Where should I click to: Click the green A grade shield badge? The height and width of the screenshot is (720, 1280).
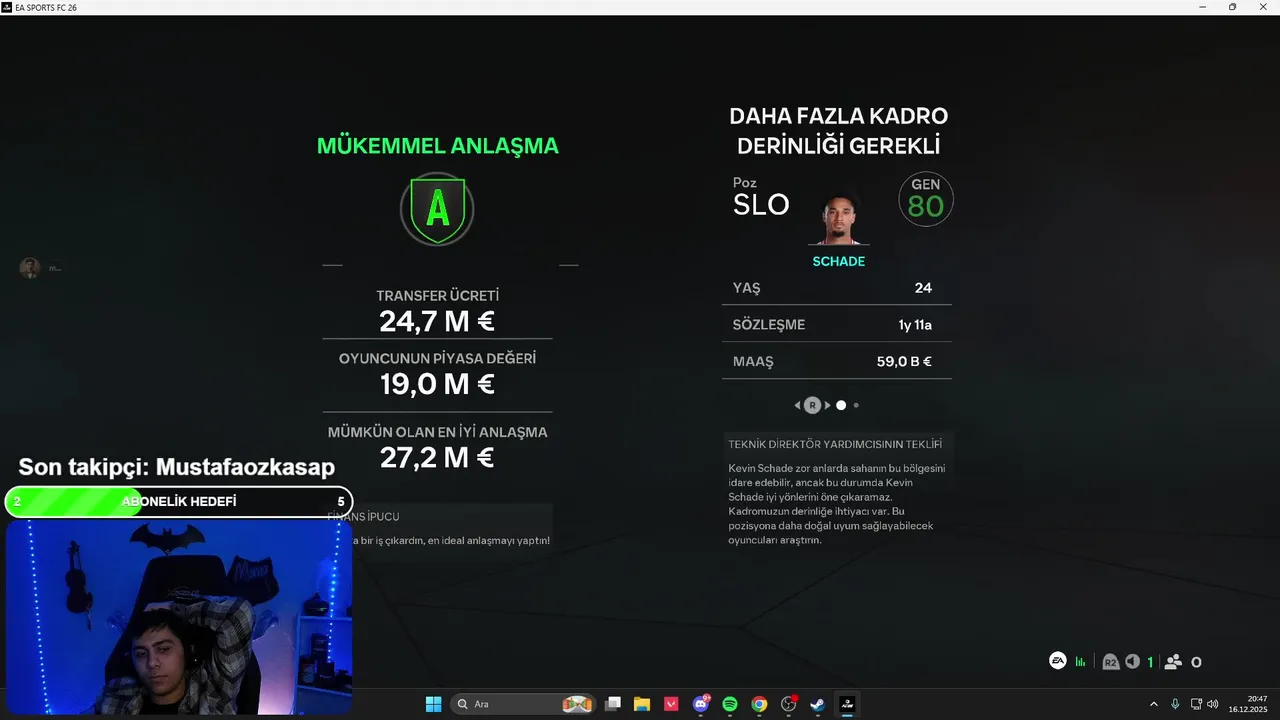437,209
